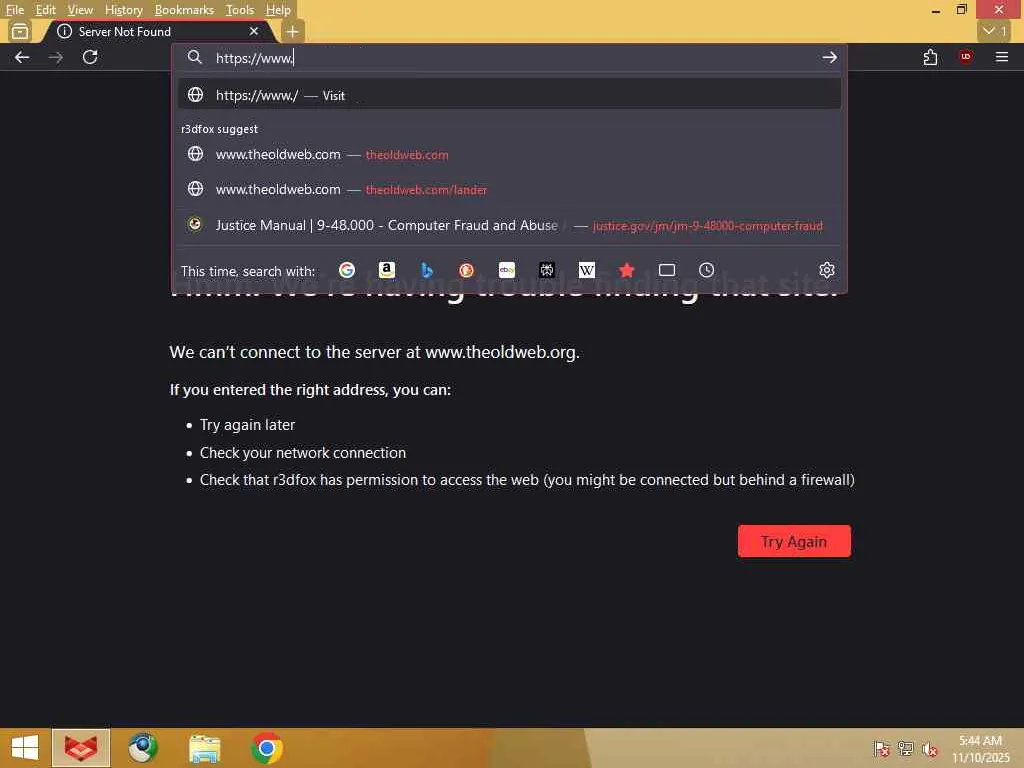Search this time with Amazon
The width and height of the screenshot is (1024, 768).
[387, 270]
